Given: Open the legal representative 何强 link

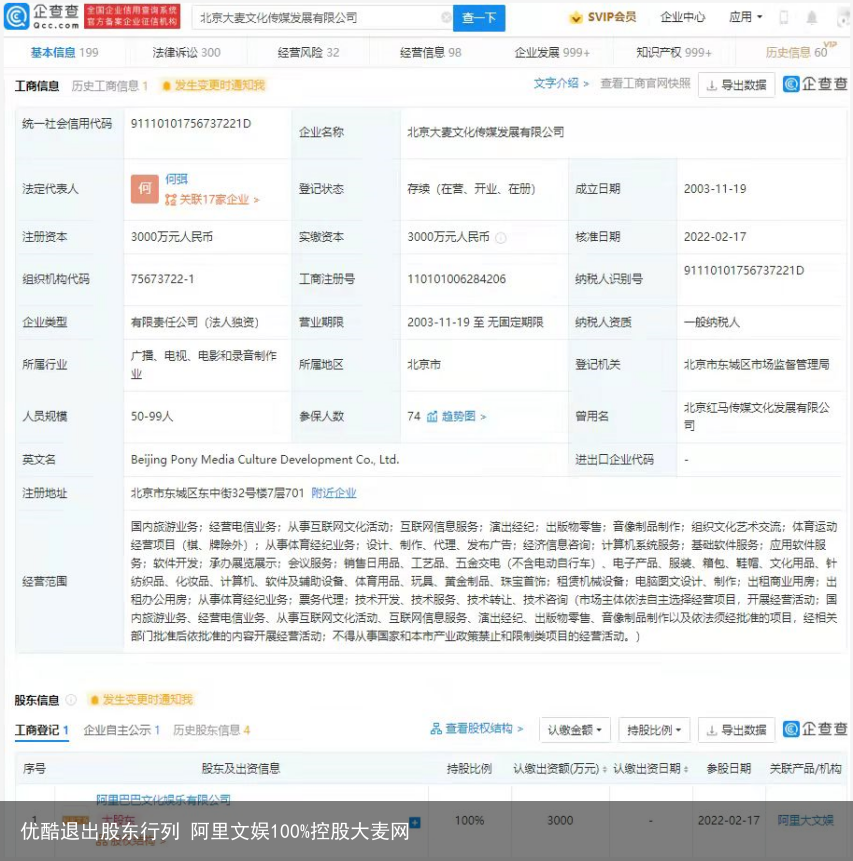Looking at the screenshot, I should (176, 179).
